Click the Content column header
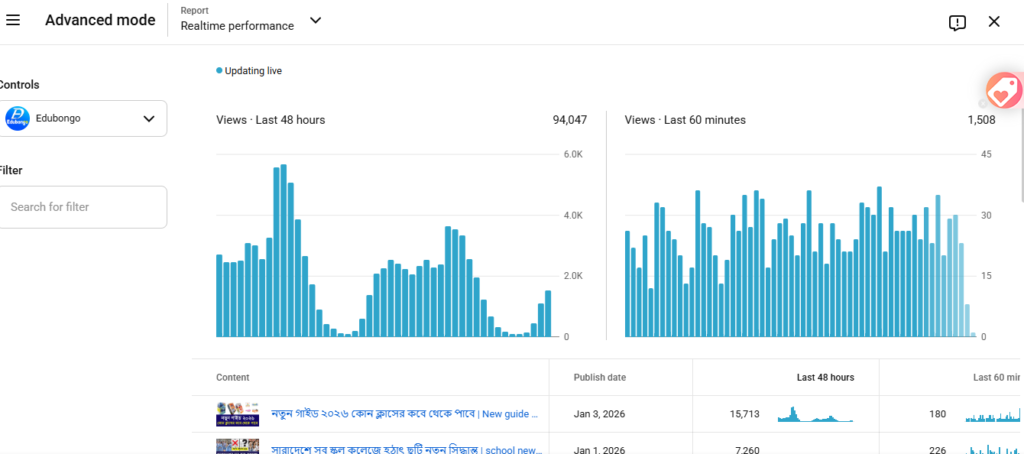The width and height of the screenshot is (1024, 454). pyautogui.click(x=232, y=378)
